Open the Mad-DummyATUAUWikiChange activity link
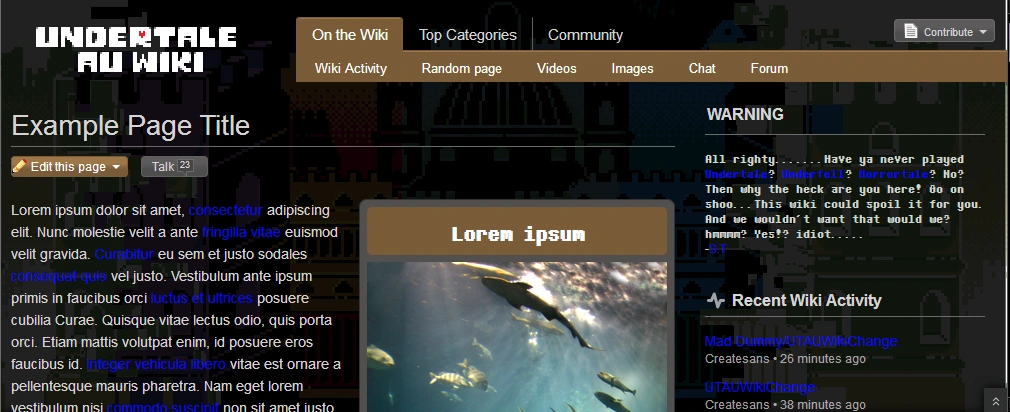1010x412 pixels. click(x=800, y=342)
